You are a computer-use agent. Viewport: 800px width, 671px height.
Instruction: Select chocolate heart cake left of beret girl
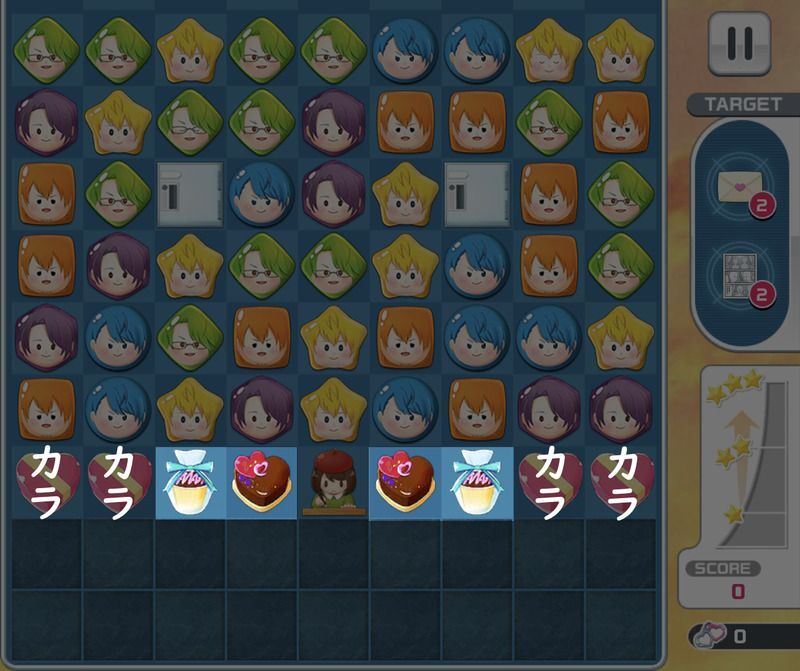click(261, 482)
